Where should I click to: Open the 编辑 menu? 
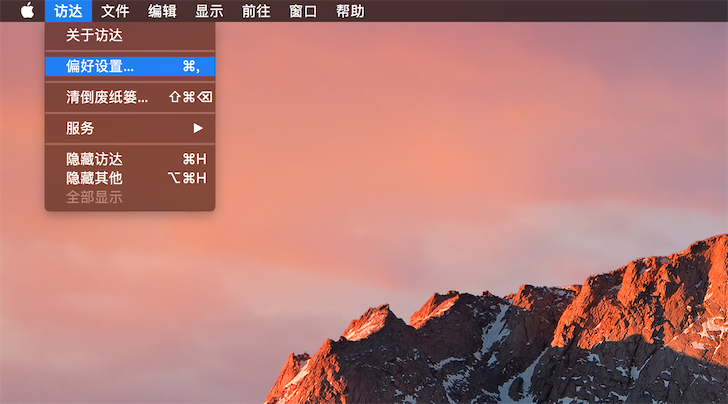click(x=162, y=11)
